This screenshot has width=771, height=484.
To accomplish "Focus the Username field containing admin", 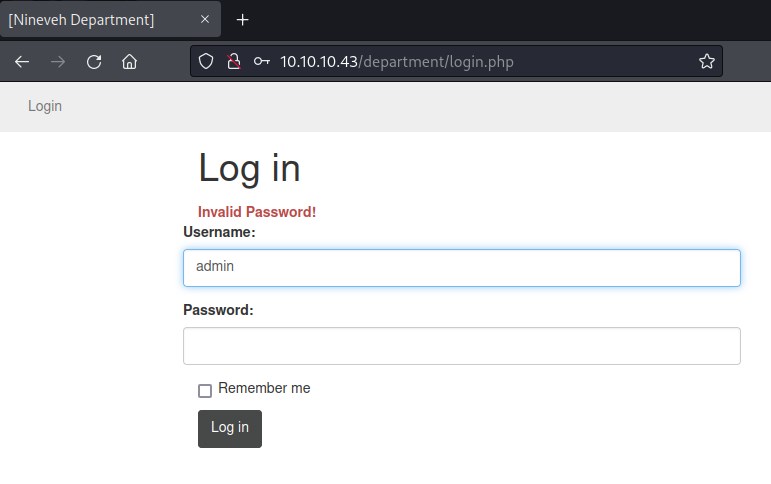I will (461, 267).
